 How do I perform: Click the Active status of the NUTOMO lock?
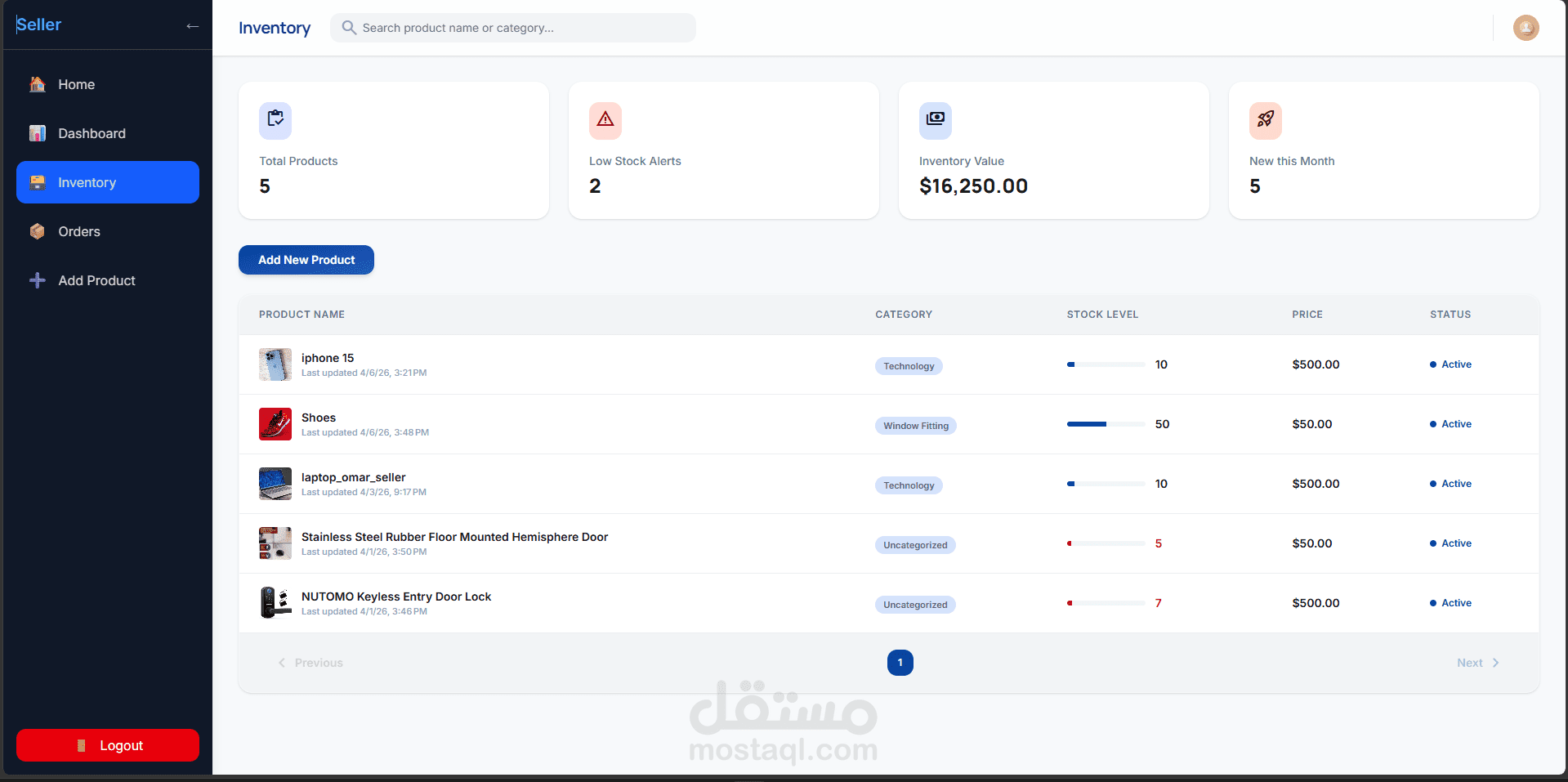click(x=1450, y=603)
